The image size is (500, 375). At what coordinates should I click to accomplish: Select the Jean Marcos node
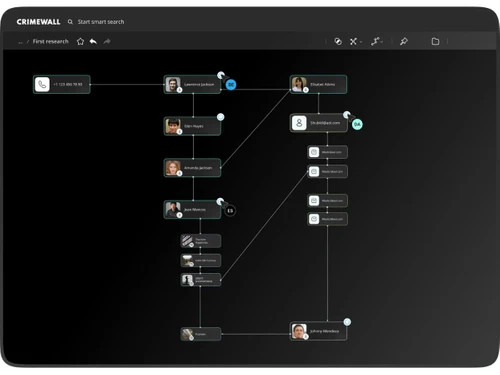pyautogui.click(x=192, y=209)
